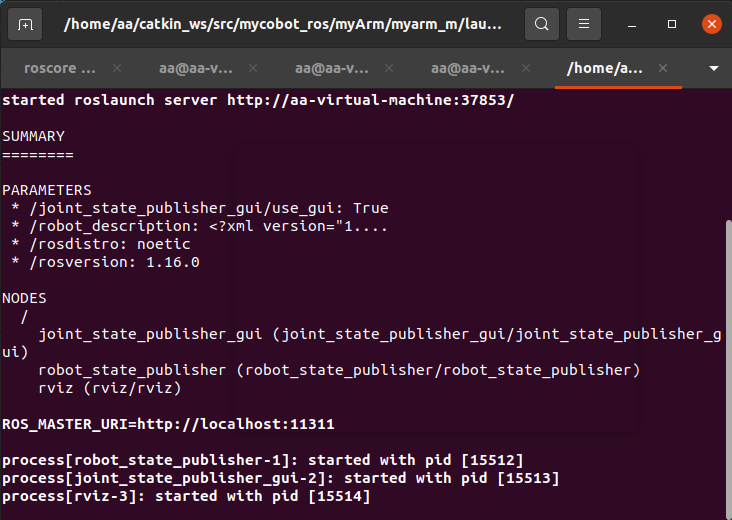Click the window title path text

point(283,24)
